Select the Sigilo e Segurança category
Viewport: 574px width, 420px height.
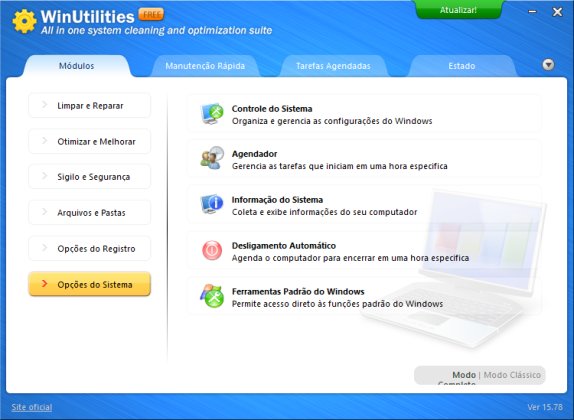tap(89, 176)
